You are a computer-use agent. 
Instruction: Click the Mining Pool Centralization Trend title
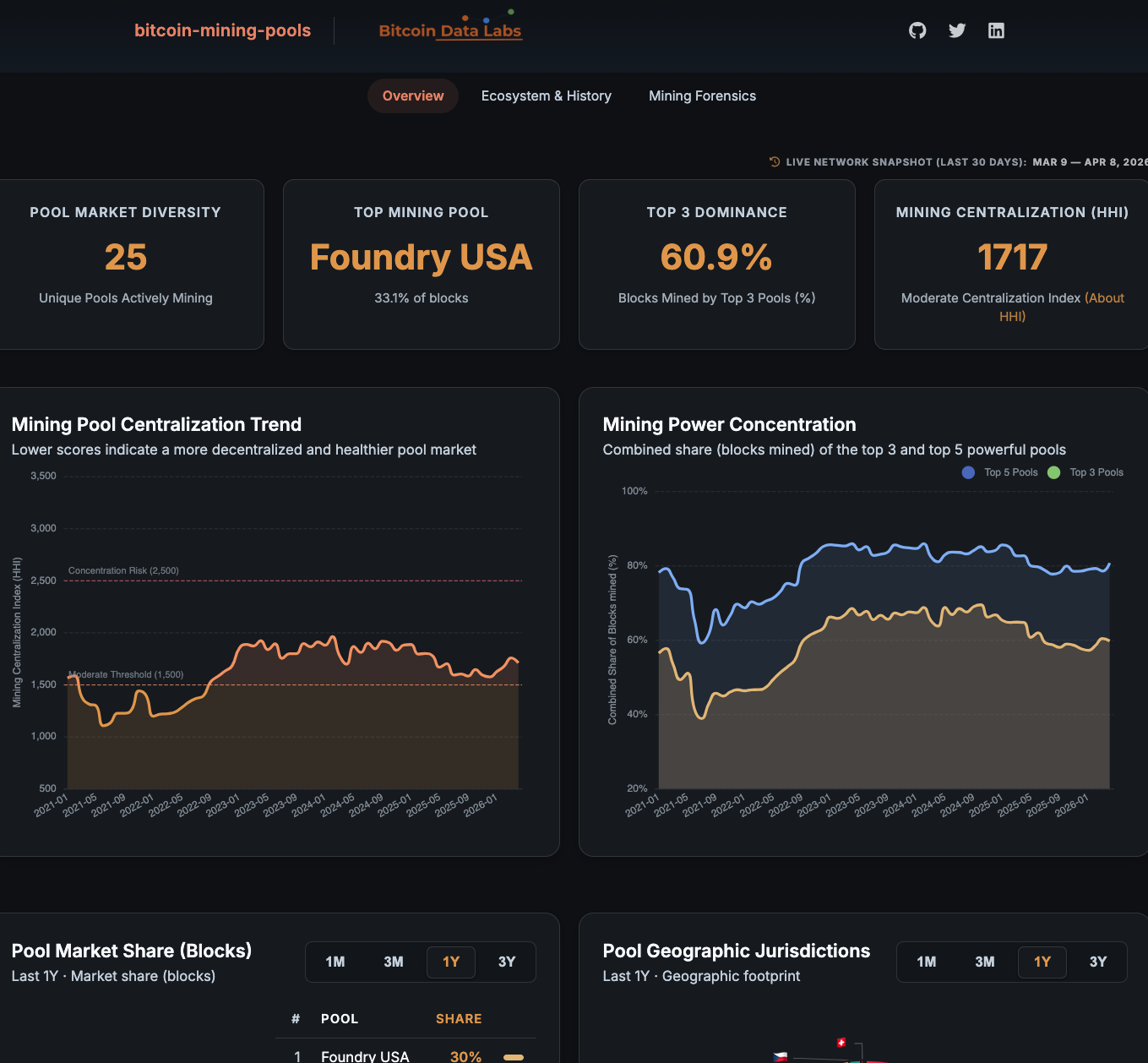click(x=156, y=424)
